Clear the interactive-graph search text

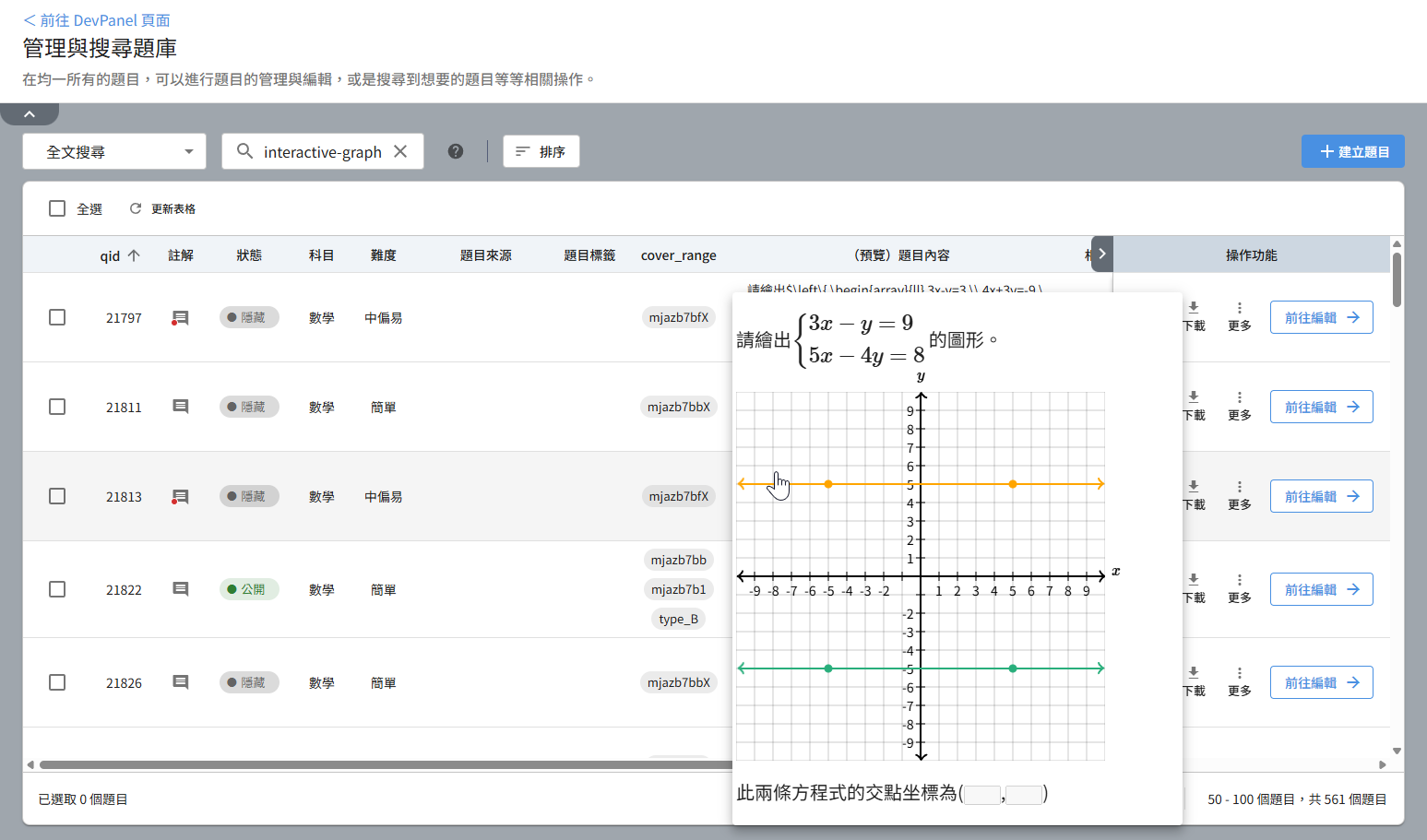click(x=400, y=151)
